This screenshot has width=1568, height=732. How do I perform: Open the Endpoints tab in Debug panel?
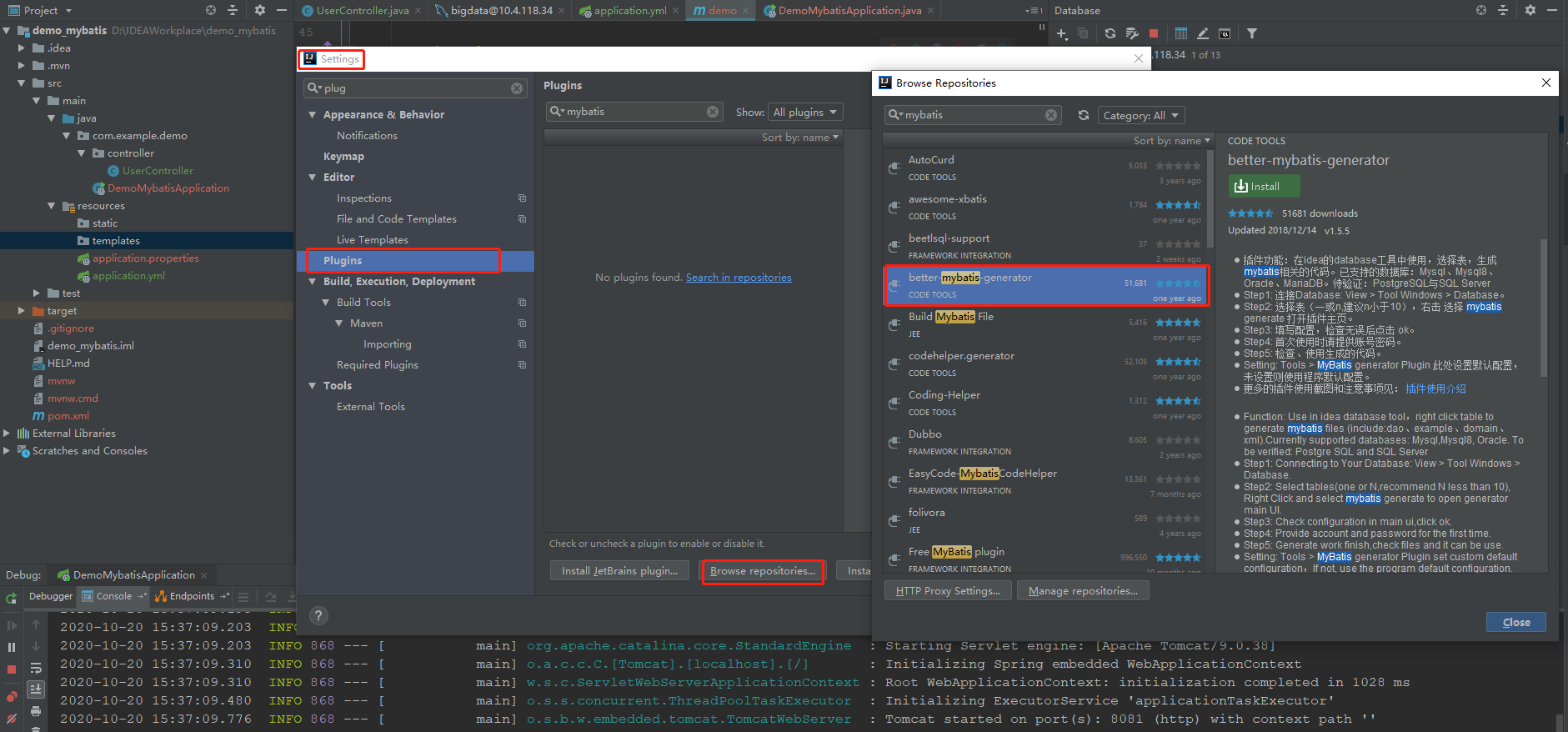pos(192,596)
